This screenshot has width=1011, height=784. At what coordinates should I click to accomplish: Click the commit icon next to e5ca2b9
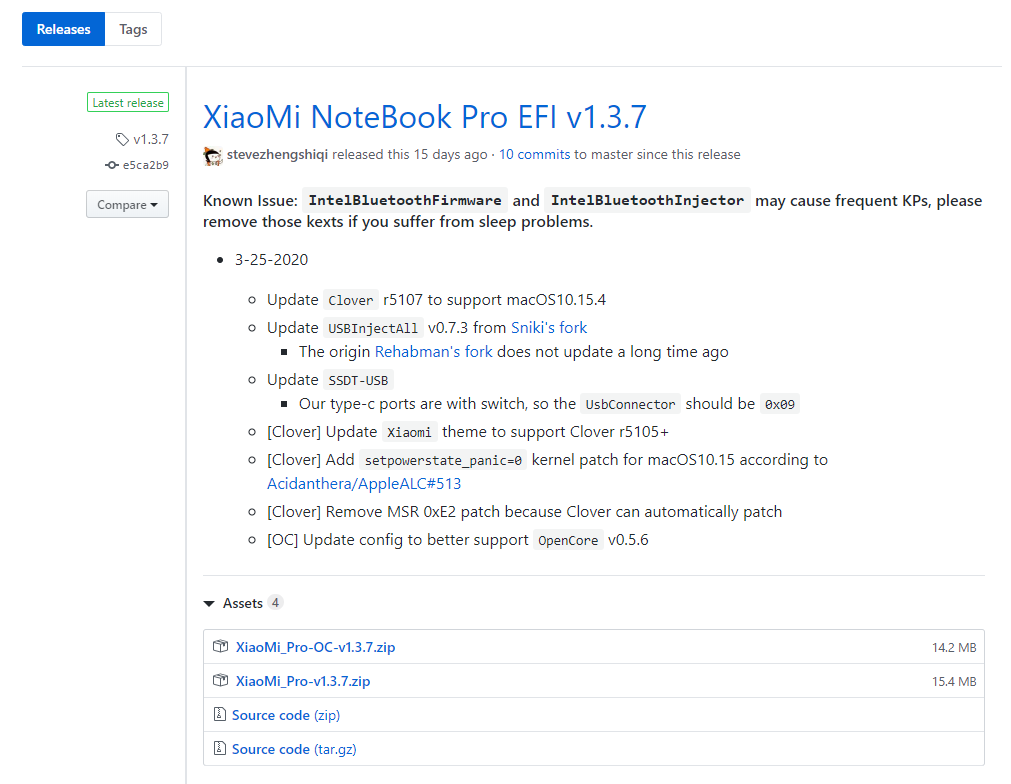coord(111,165)
